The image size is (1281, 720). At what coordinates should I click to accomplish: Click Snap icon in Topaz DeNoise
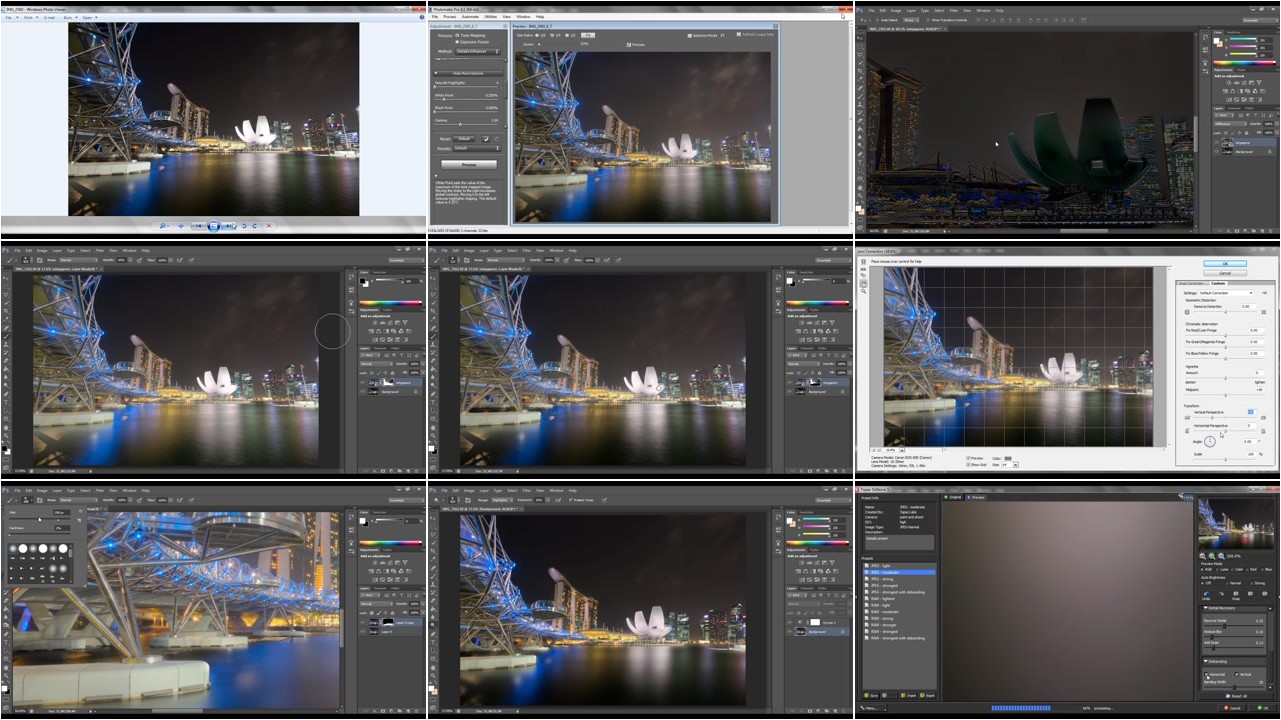click(1236, 595)
